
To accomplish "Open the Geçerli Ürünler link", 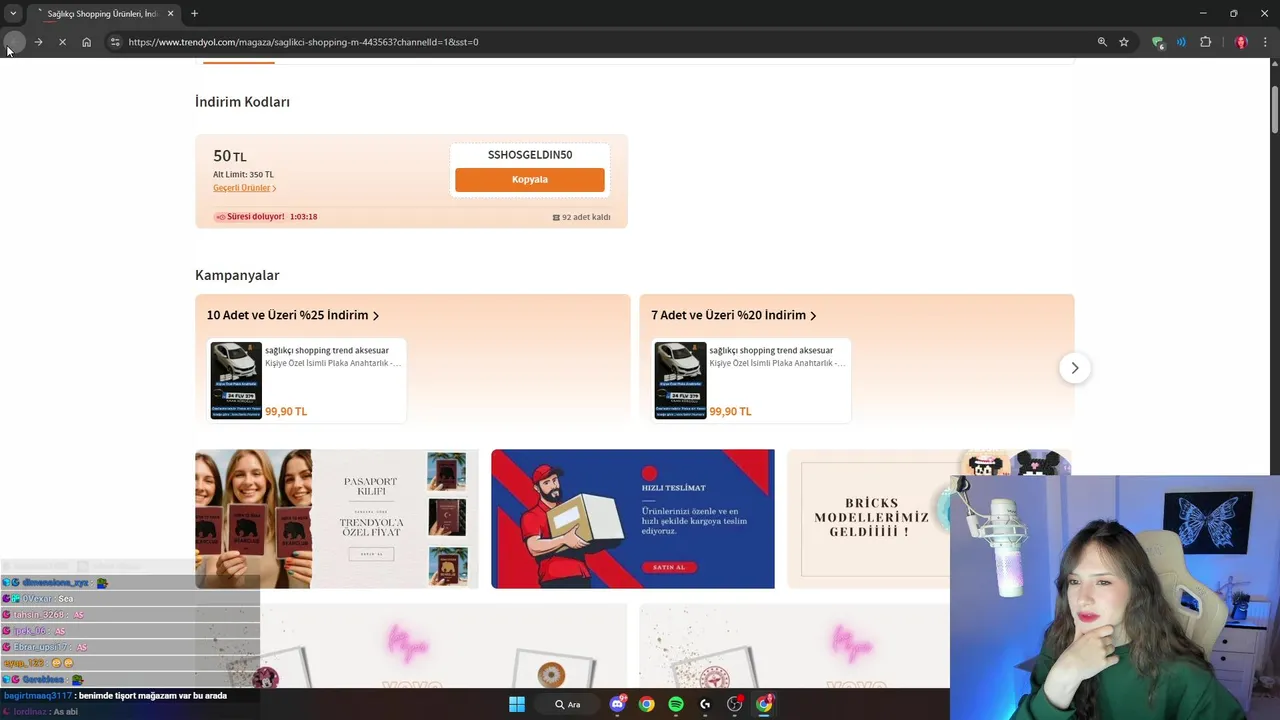I will (245, 188).
